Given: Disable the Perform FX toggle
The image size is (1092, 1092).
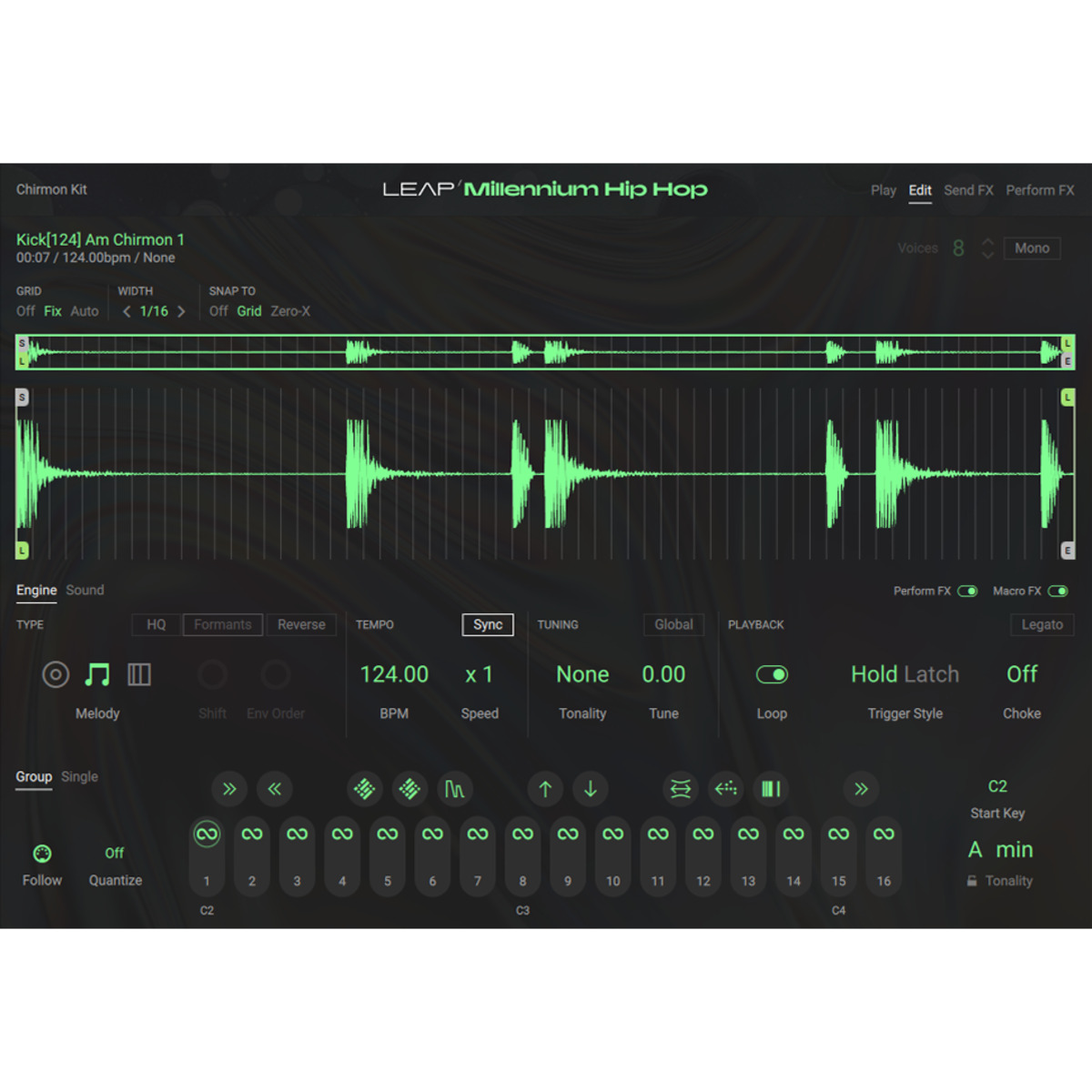Looking at the screenshot, I should pos(967,591).
